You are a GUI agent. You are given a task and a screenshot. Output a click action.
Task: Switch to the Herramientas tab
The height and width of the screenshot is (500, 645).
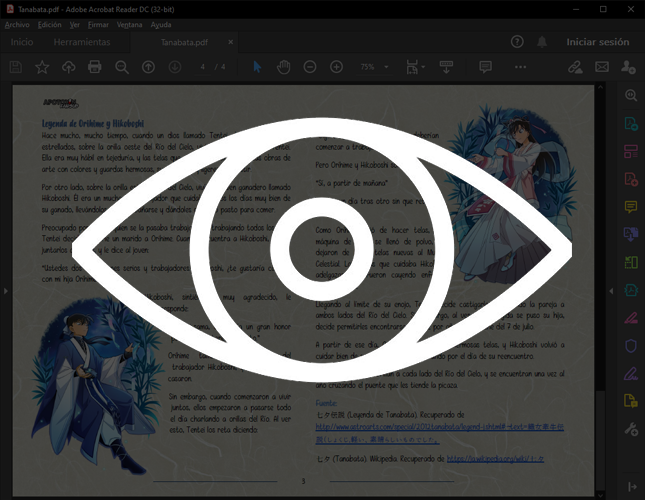coord(82,42)
